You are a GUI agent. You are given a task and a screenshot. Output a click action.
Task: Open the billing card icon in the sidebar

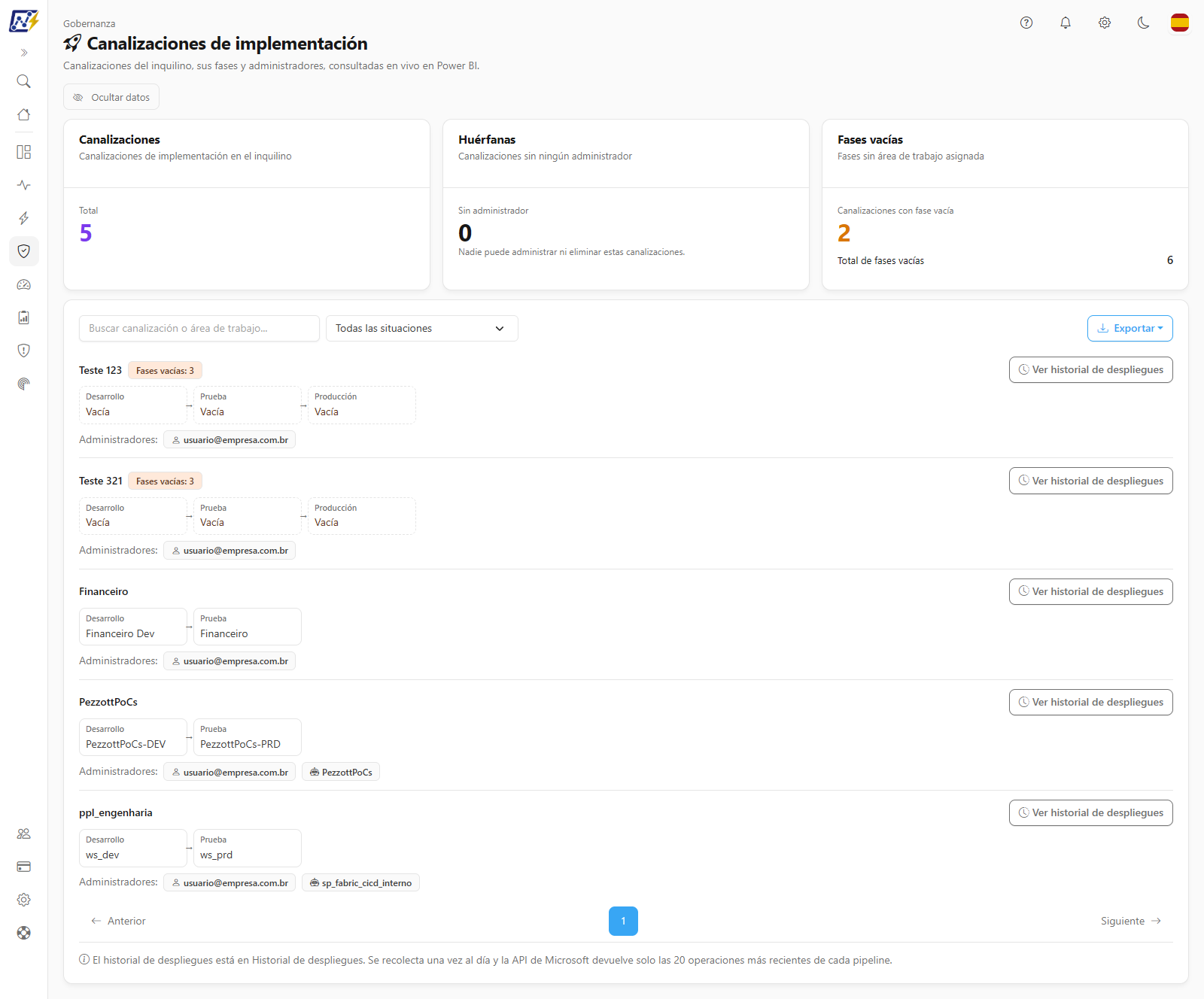click(x=24, y=867)
